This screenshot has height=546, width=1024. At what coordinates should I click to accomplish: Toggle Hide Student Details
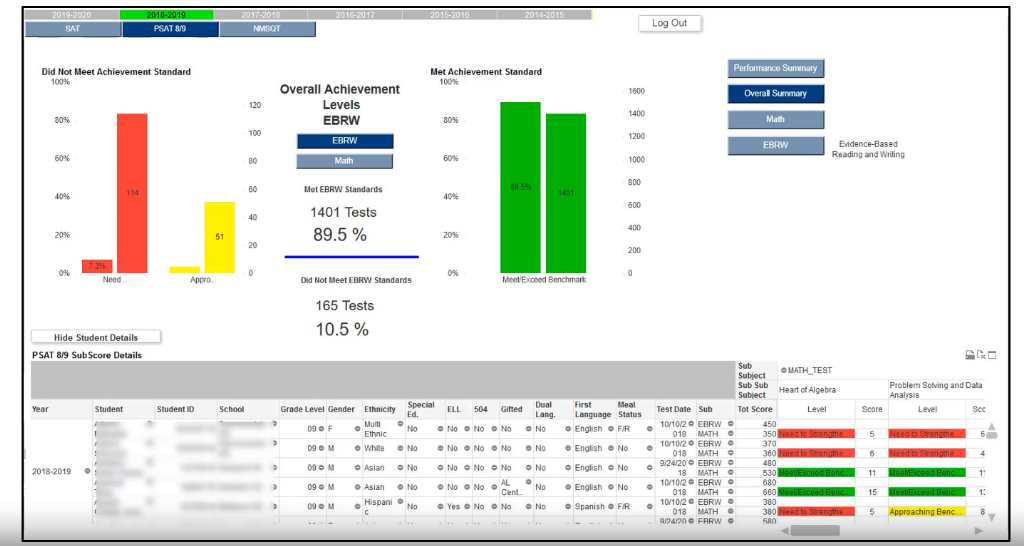coord(96,337)
